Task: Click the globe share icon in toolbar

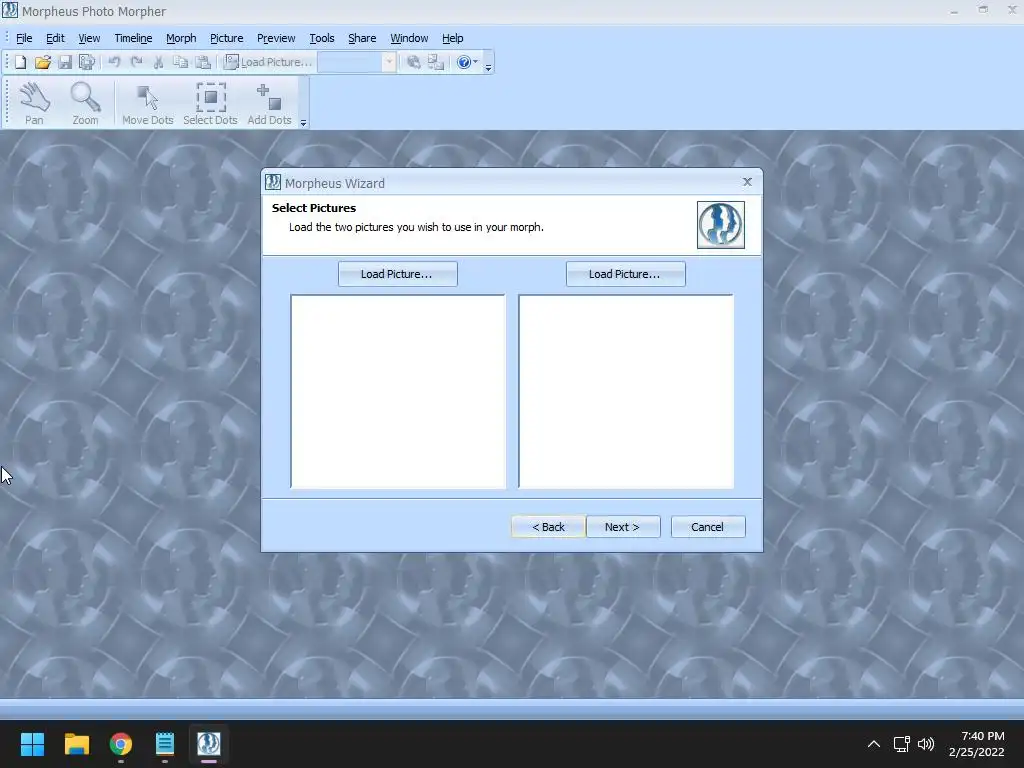Action: click(x=413, y=62)
